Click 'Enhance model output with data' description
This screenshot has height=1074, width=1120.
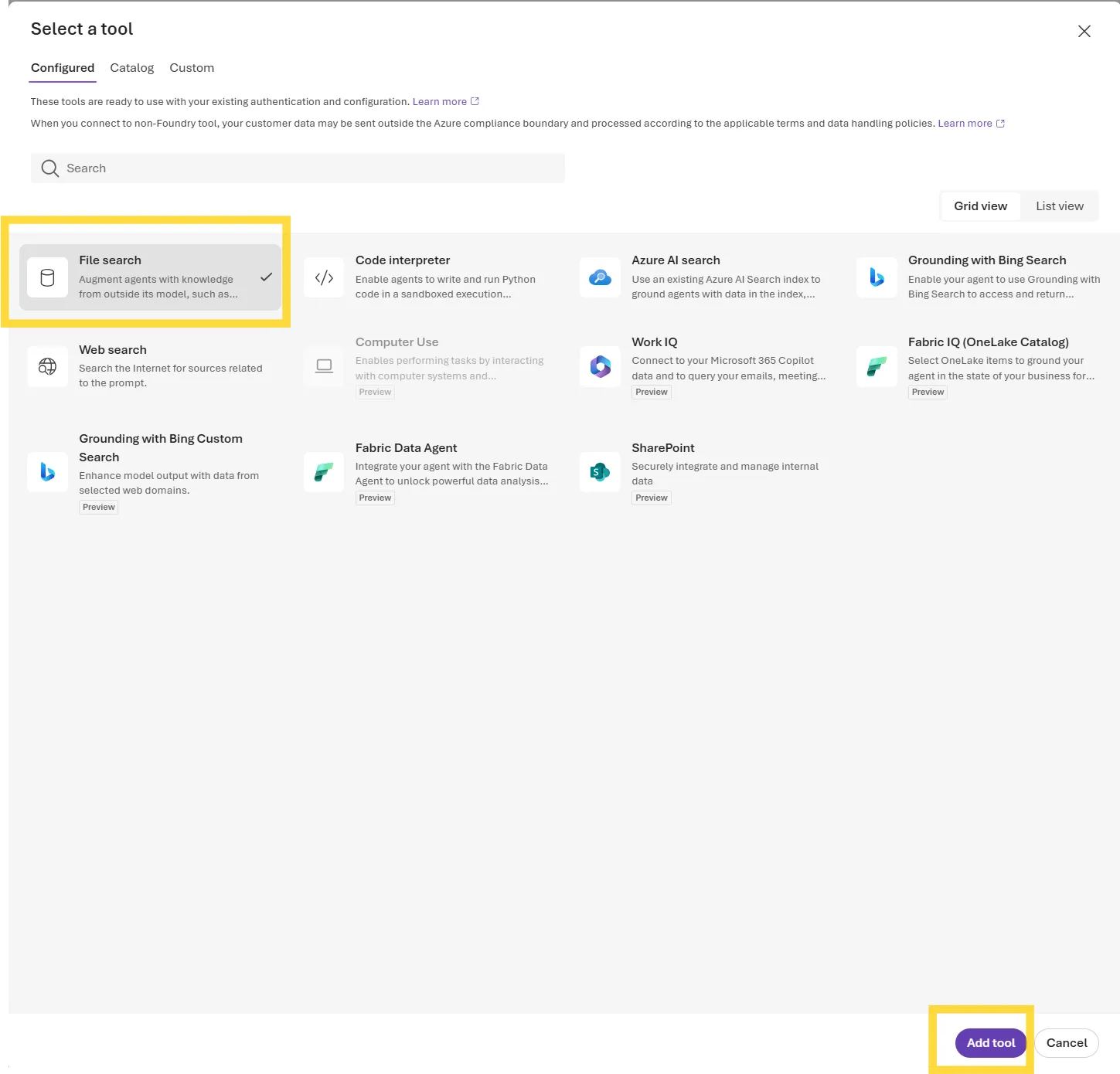[169, 483]
